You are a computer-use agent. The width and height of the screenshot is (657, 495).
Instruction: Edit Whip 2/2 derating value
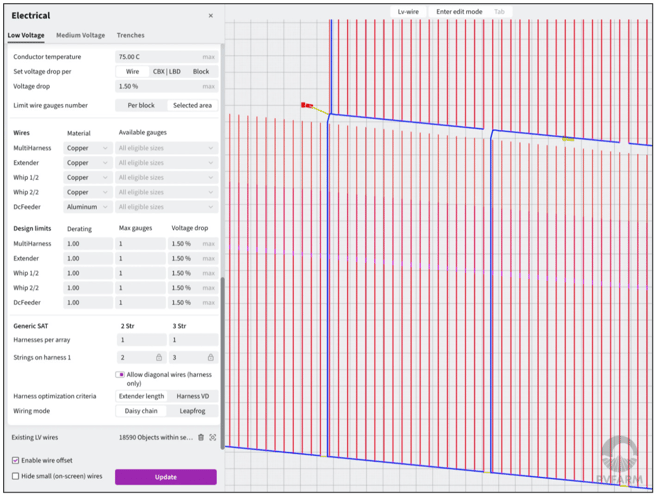[x=88, y=288]
